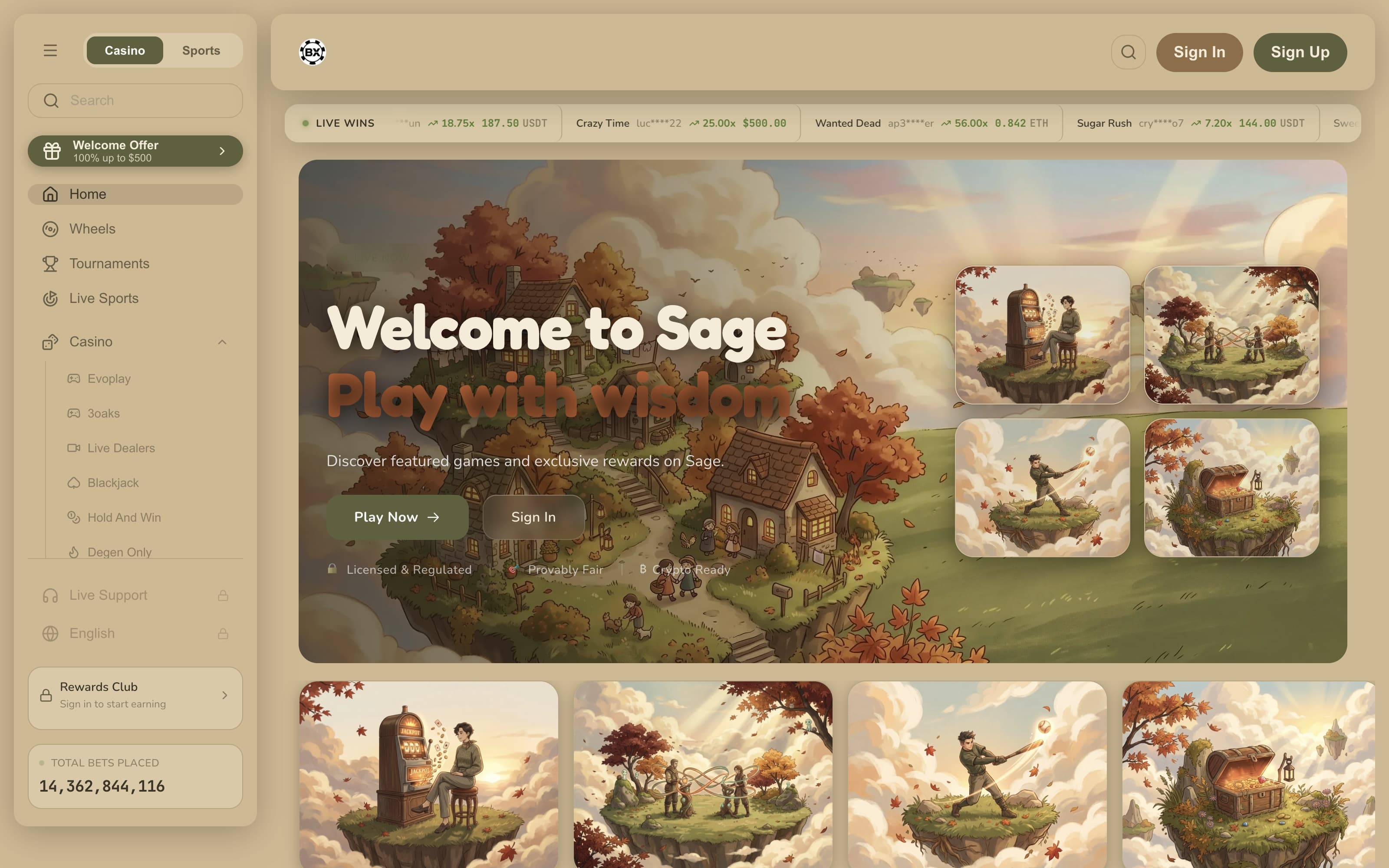Click the Live Support headset icon
This screenshot has height=868, width=1389.
(x=50, y=595)
